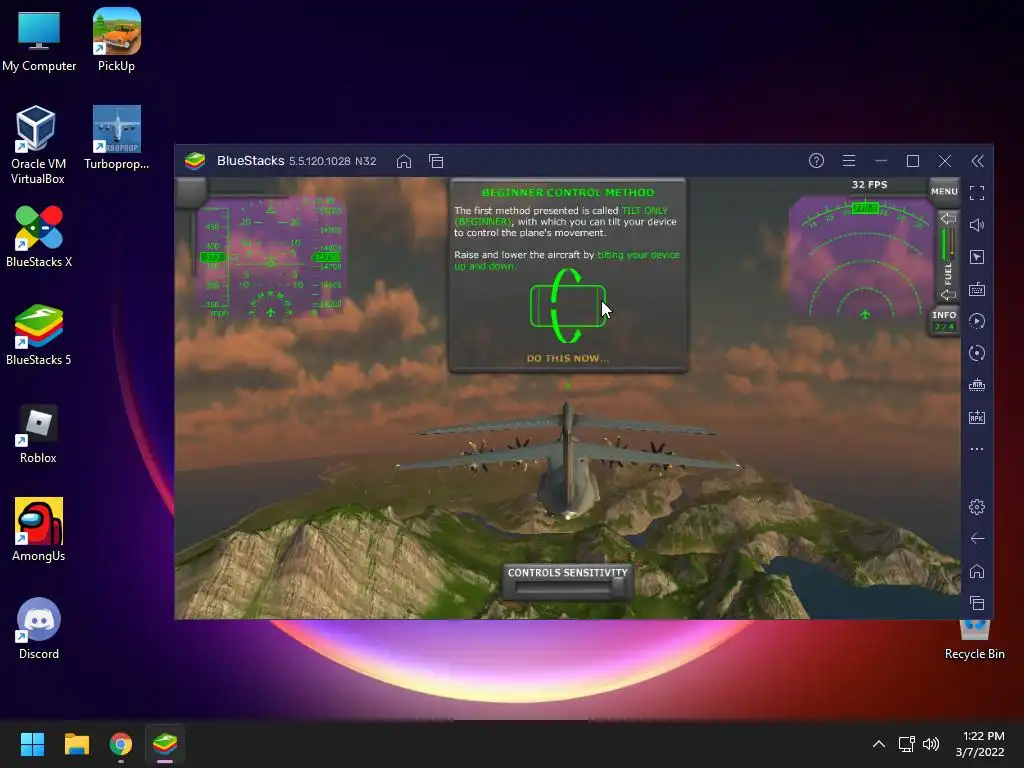This screenshot has width=1024, height=768.
Task: Click the in-game INFO button
Action: pos(944,321)
